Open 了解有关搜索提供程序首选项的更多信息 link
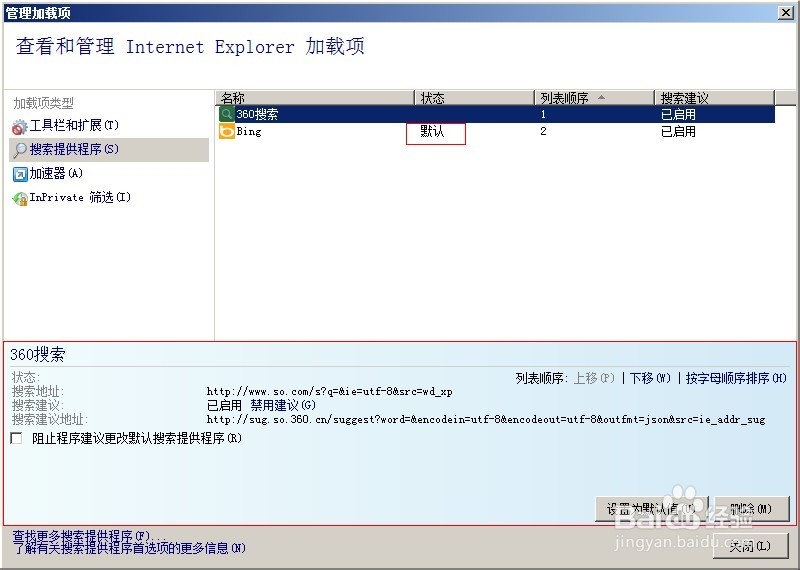The image size is (800, 570). click(x=129, y=548)
